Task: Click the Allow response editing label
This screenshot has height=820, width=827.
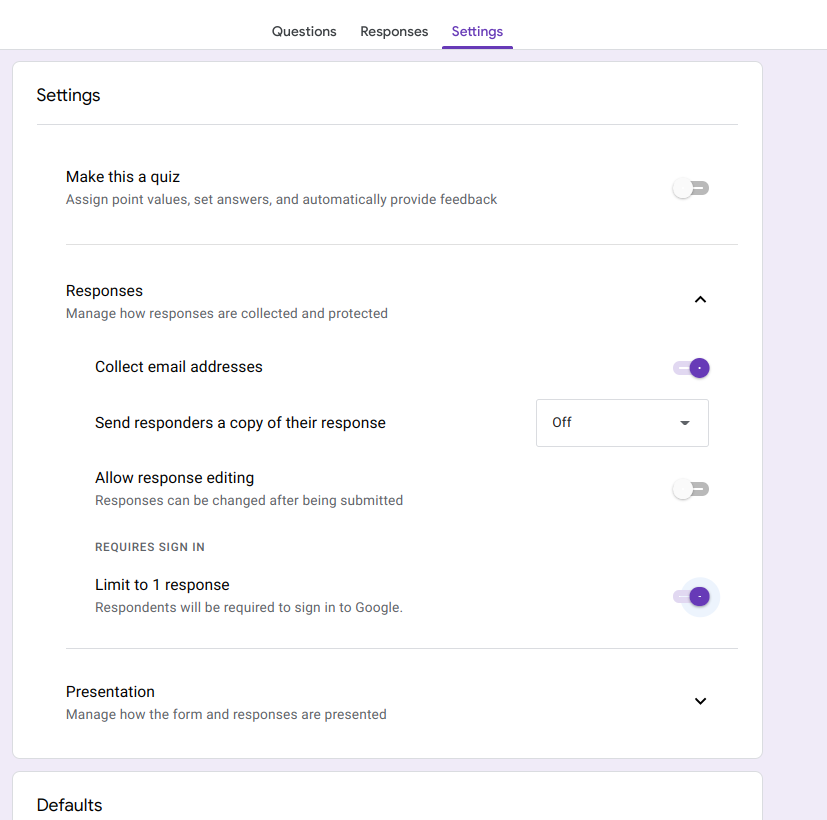Action: (175, 478)
